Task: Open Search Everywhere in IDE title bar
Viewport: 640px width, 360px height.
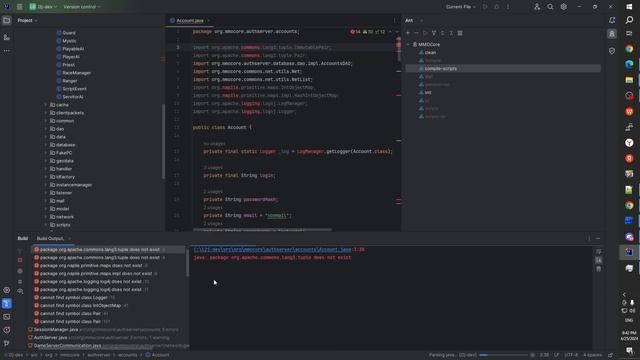Action: coord(550,7)
